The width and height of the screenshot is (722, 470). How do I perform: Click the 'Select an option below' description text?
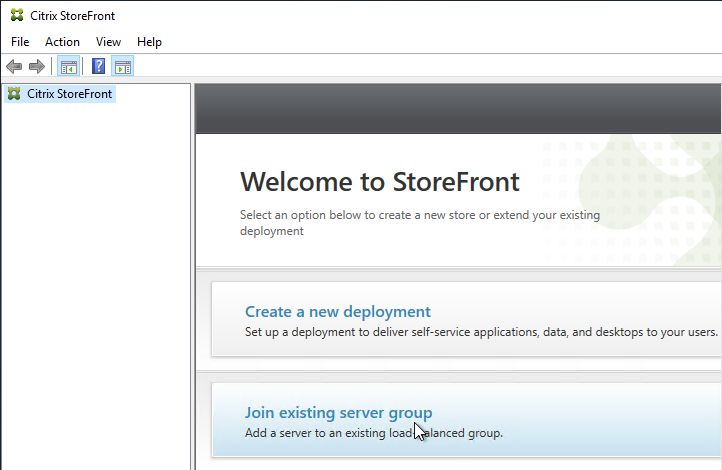pyautogui.click(x=420, y=223)
